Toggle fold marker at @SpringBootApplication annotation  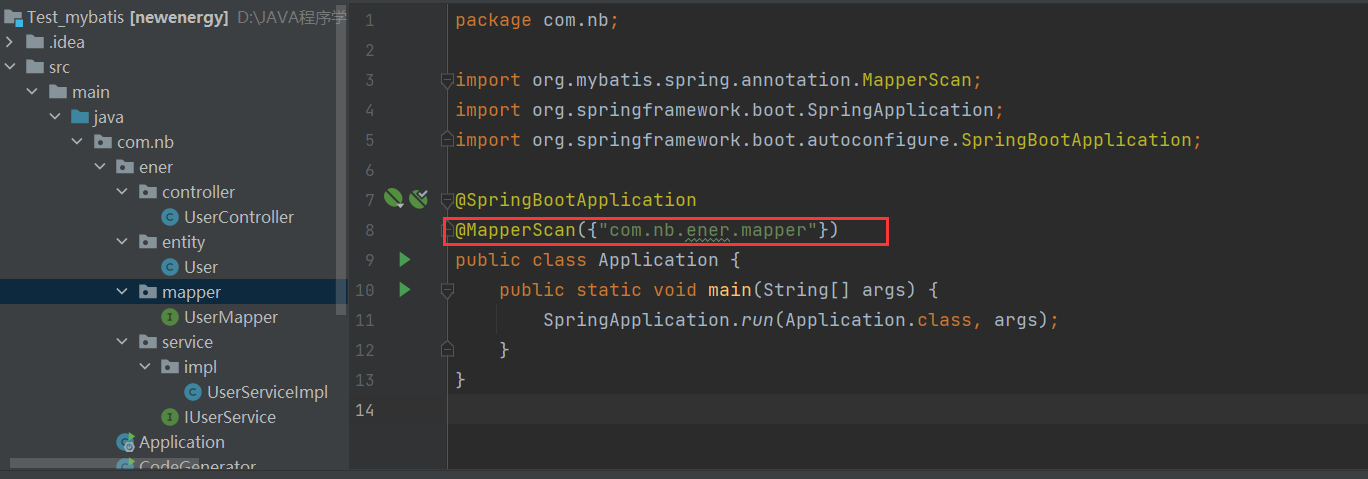447,200
